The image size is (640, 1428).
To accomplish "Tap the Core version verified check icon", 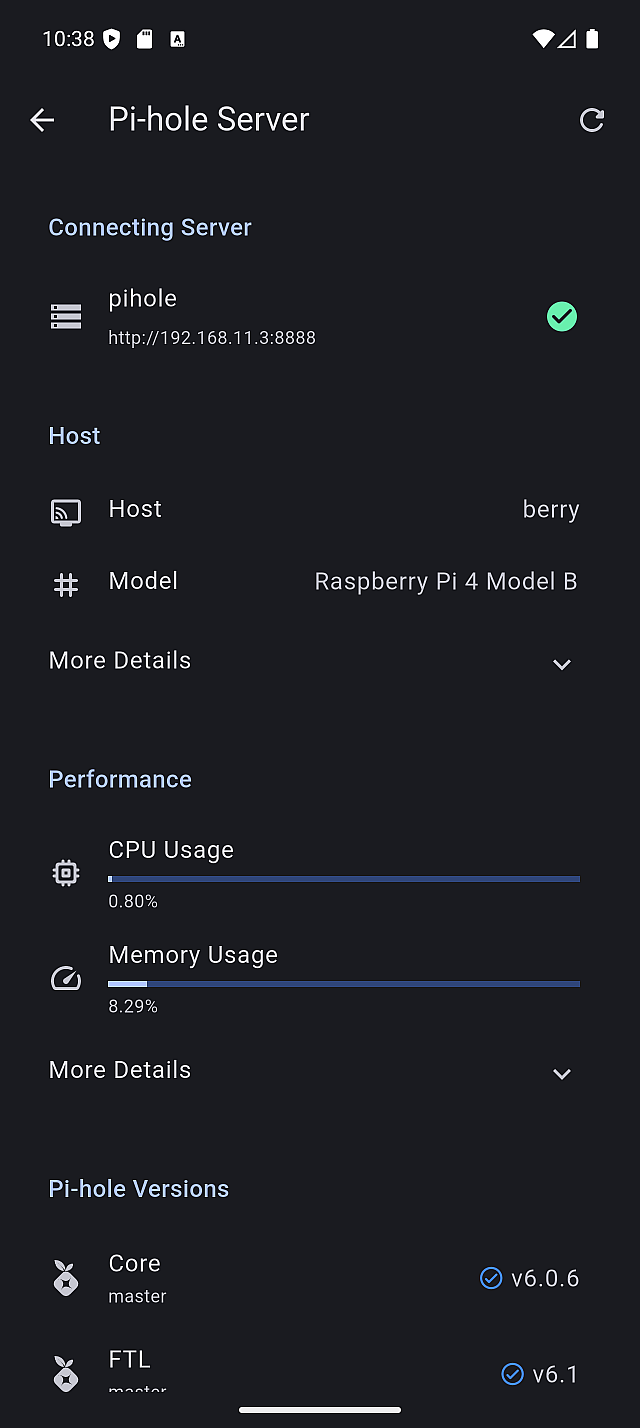I will pyautogui.click(x=491, y=1278).
